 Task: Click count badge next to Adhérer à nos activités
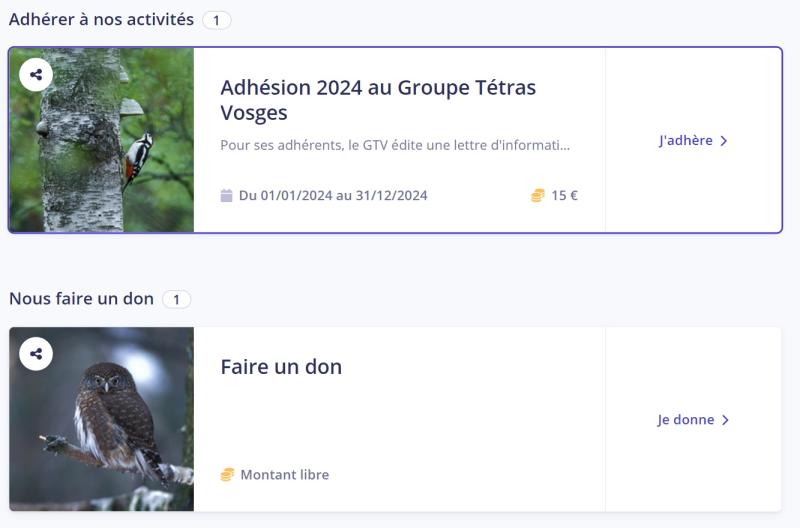coord(216,20)
